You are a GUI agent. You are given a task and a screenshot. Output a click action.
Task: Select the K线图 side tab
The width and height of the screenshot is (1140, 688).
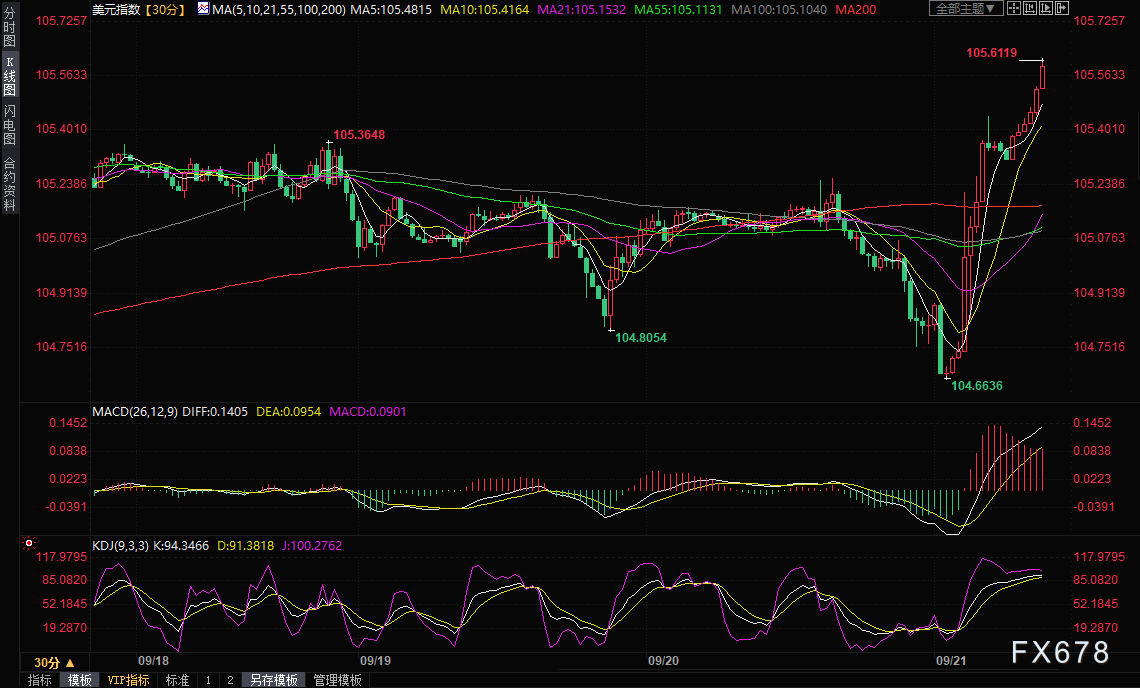pos(10,75)
